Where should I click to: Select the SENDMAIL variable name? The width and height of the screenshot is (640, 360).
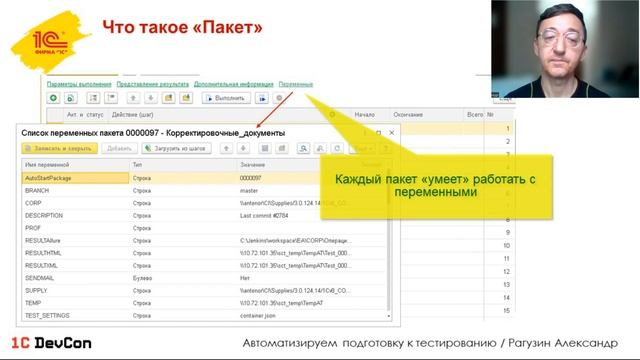click(x=39, y=278)
